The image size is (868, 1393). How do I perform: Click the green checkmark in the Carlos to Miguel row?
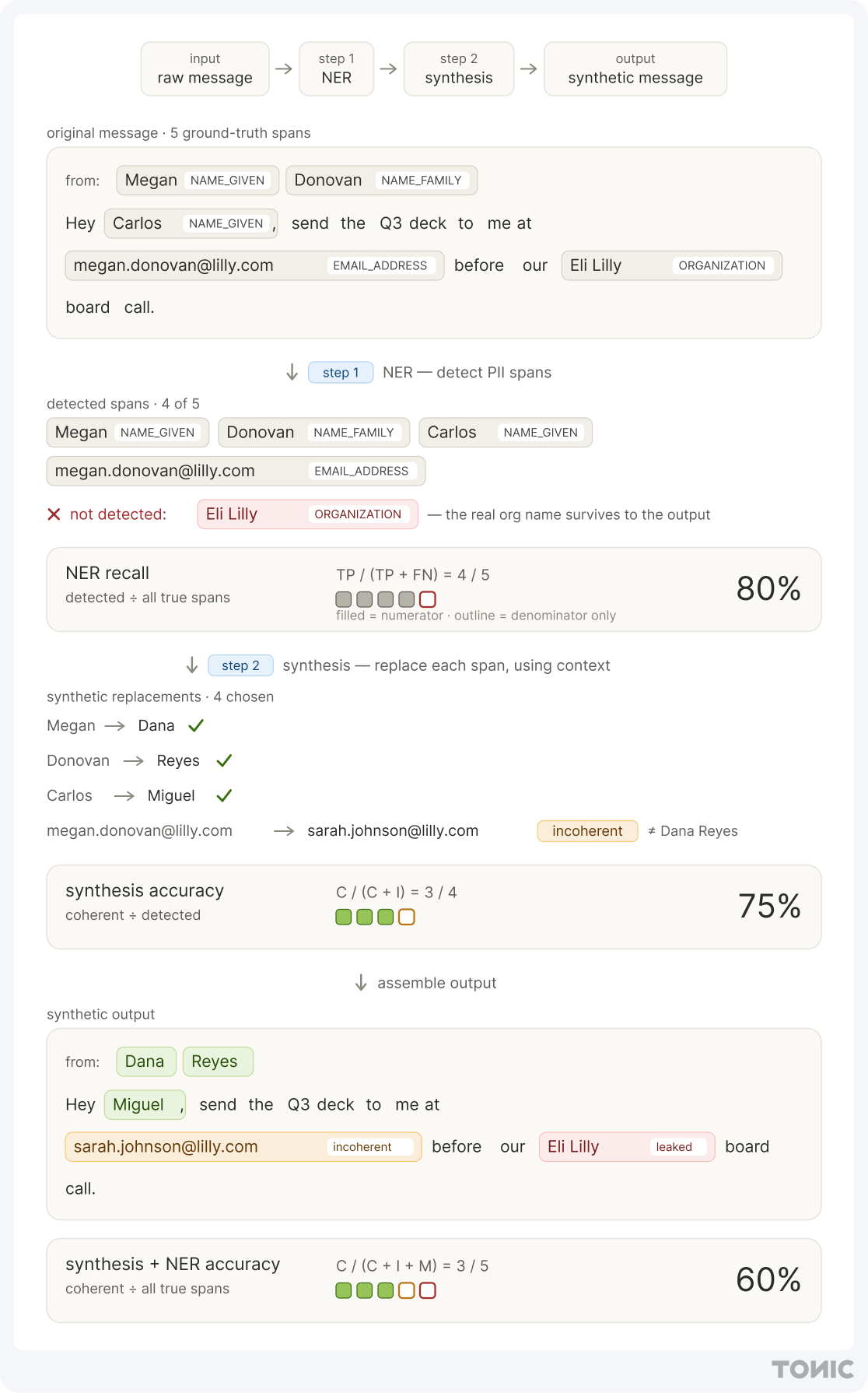224,795
